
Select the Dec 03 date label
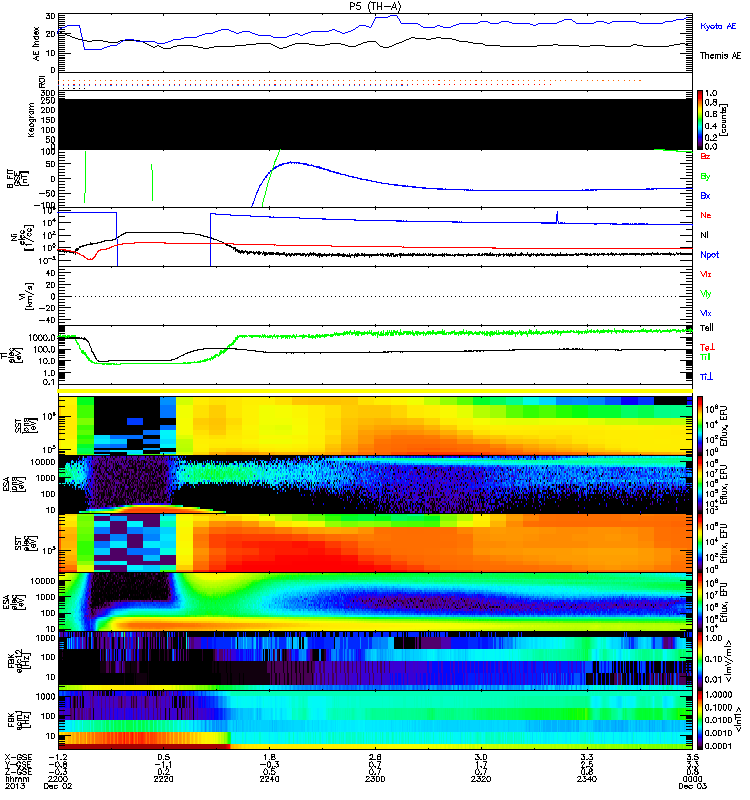coord(692,786)
